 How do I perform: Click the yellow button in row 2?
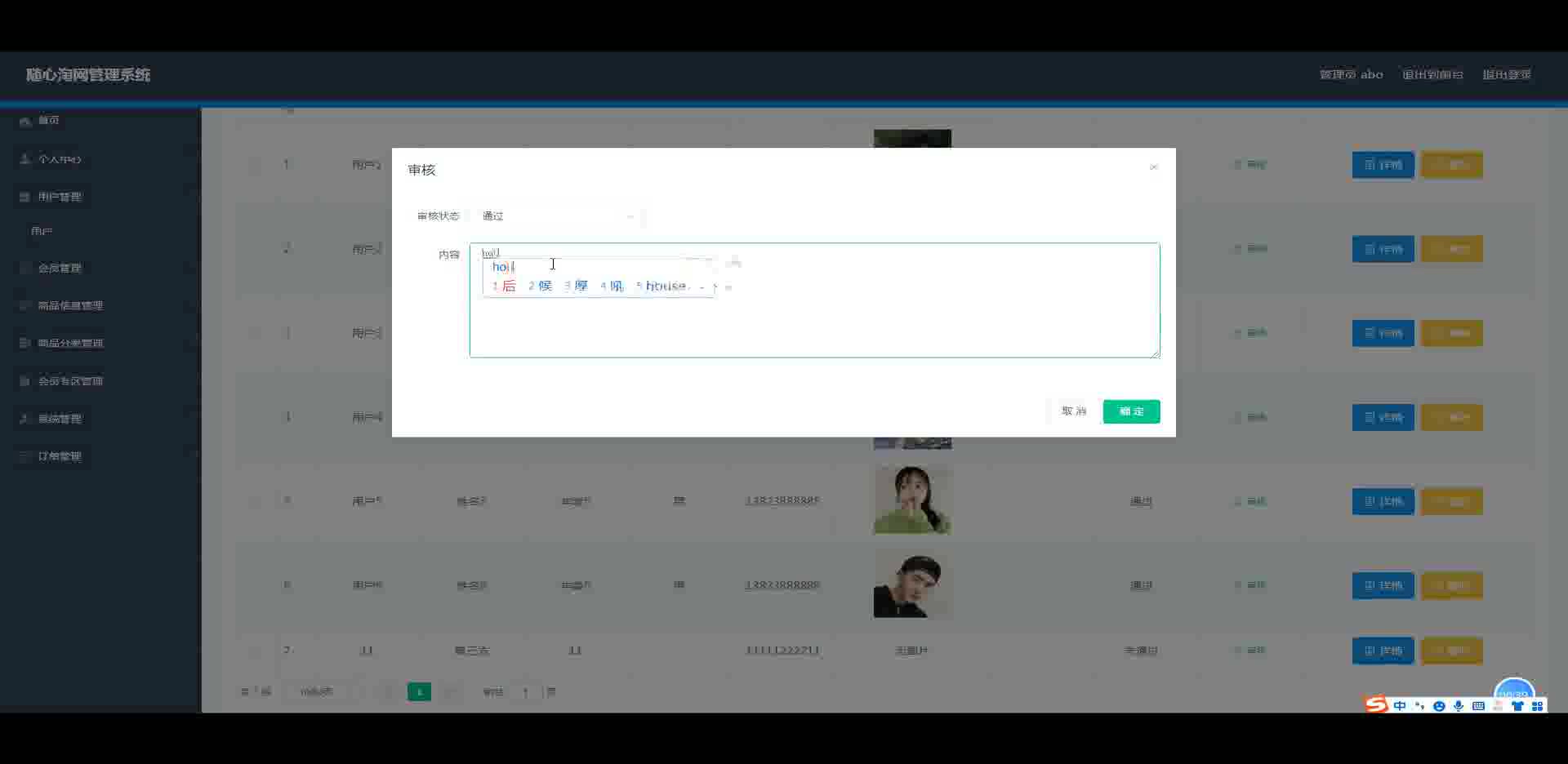1451,249
